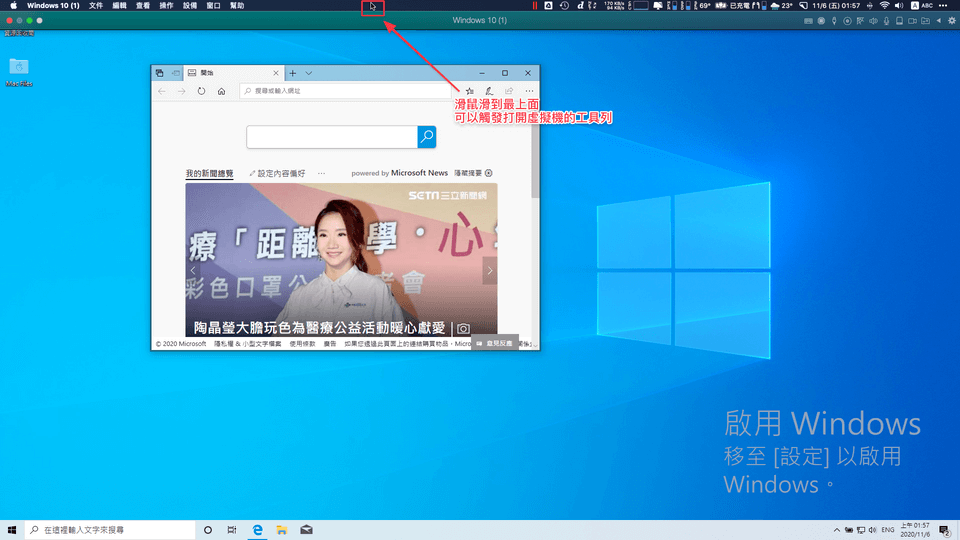Open Time Machine clock icon in menu bar
The height and width of the screenshot is (540, 960).
[564, 6]
